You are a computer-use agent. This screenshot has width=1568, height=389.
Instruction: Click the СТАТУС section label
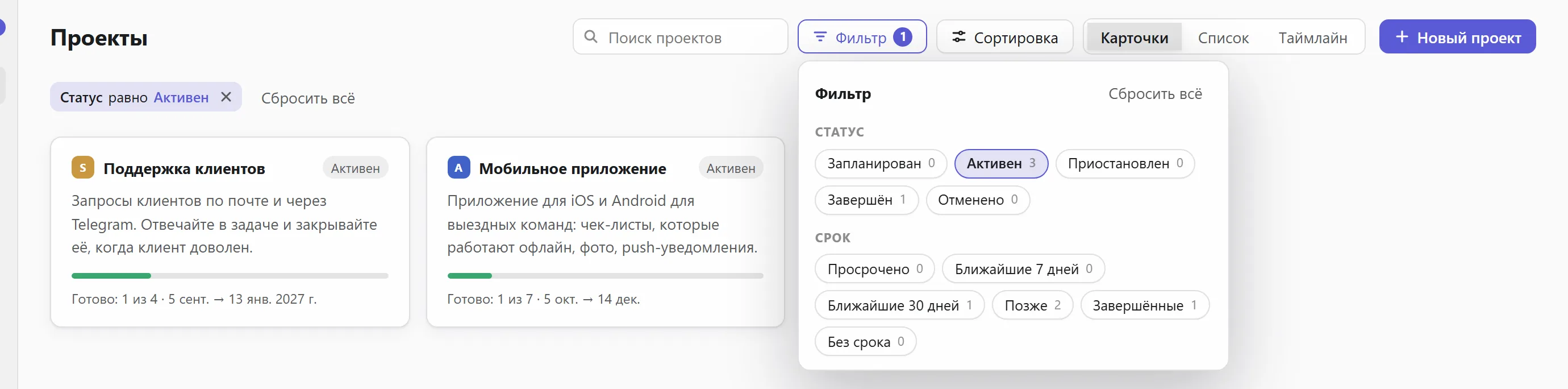840,132
